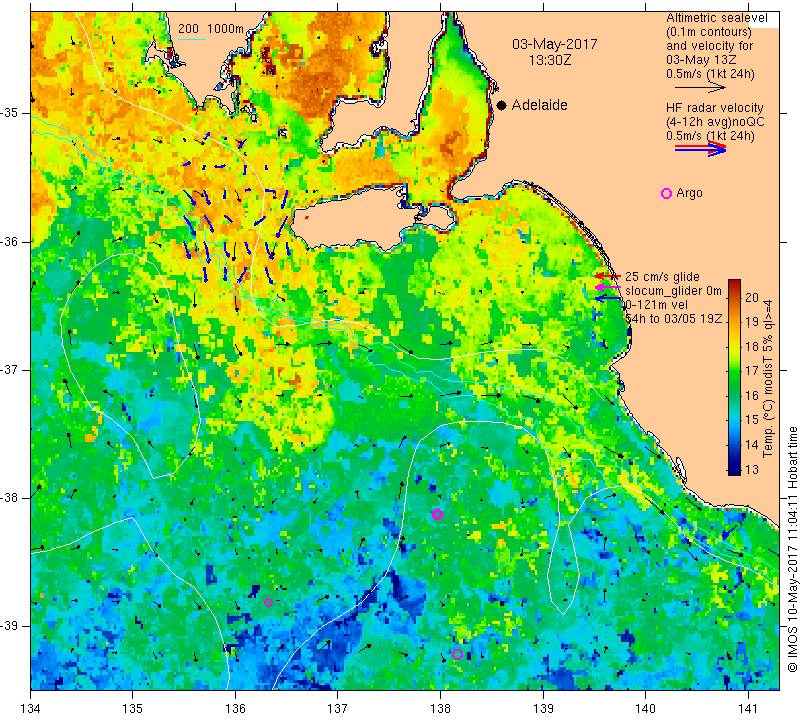This screenshot has width=800, height=720.
Task: Select the '200 1000m' isobath legend text
Action: pyautogui.click(x=211, y=29)
